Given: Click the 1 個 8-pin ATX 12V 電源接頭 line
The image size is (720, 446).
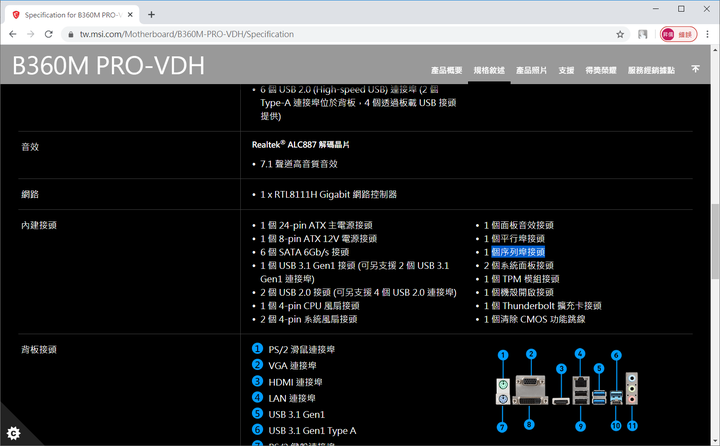Looking at the screenshot, I should [319, 239].
